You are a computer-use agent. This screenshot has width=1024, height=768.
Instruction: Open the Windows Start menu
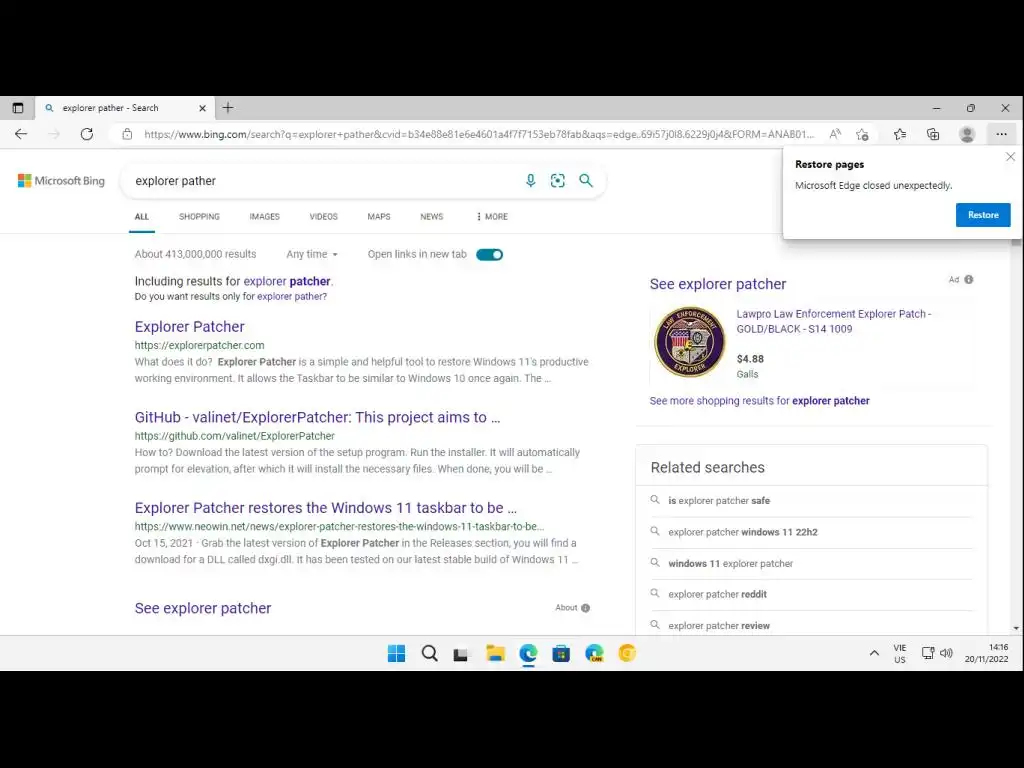(x=396, y=653)
